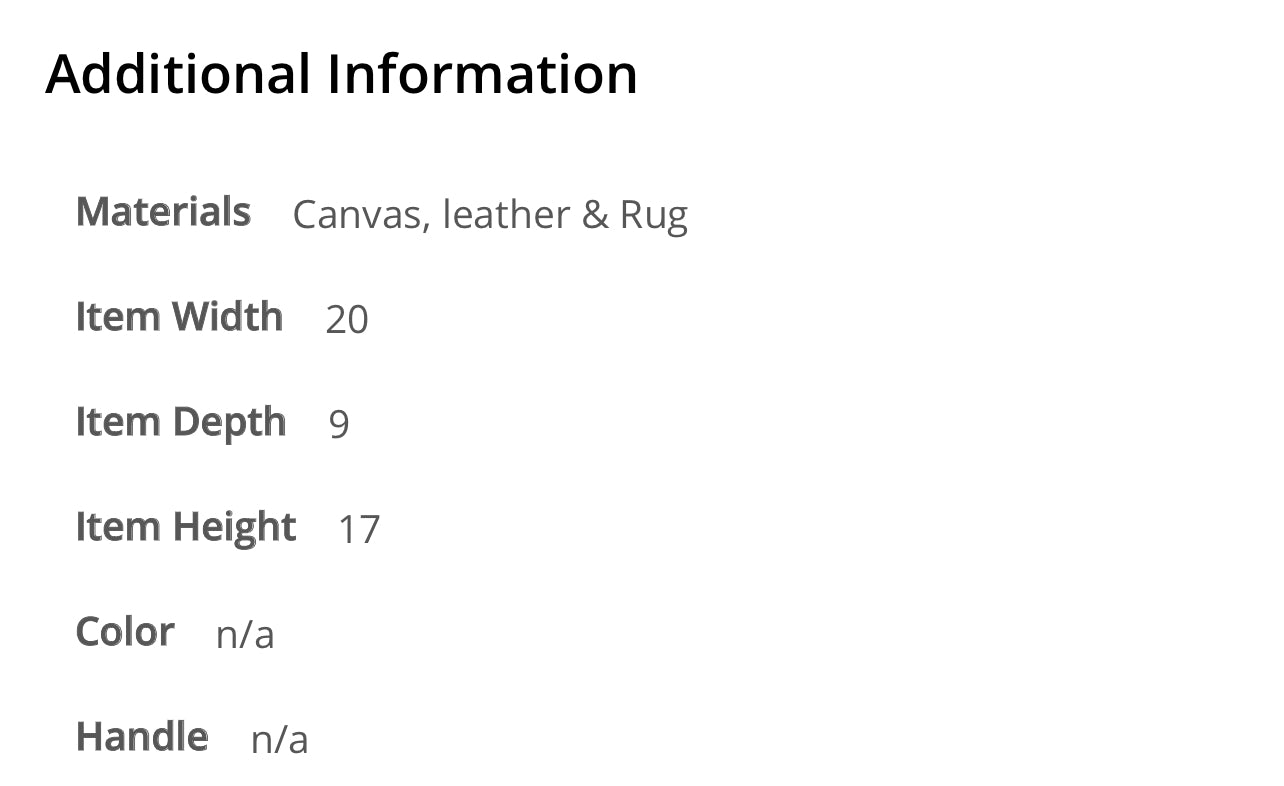Click the word Information in the heading
Screen dimensions: 1284x786
(x=483, y=74)
